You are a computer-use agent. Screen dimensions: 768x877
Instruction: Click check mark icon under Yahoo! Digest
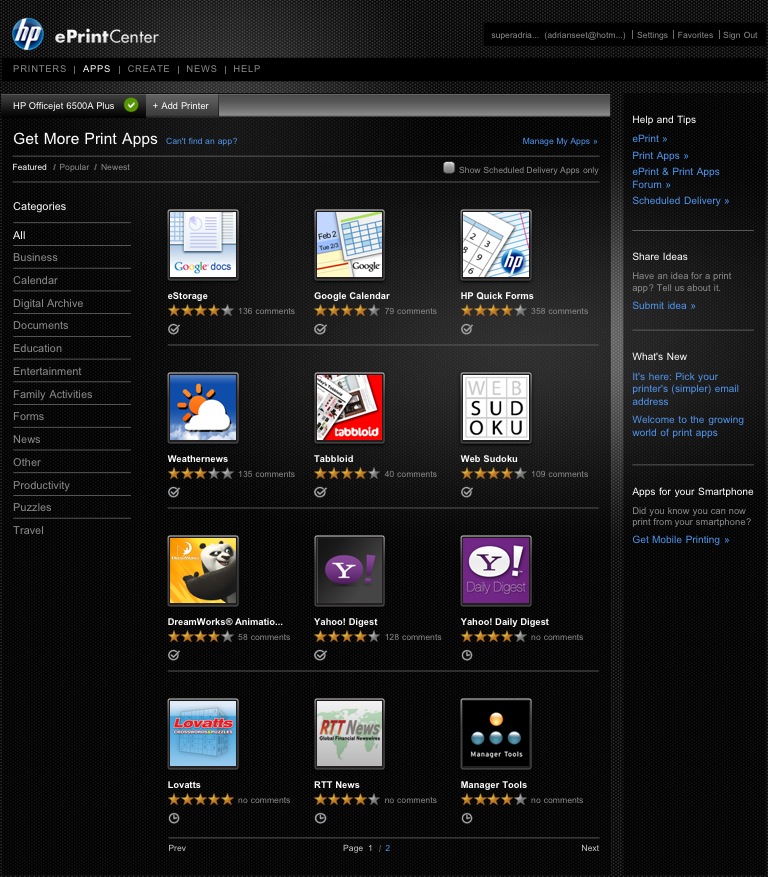click(x=320, y=655)
